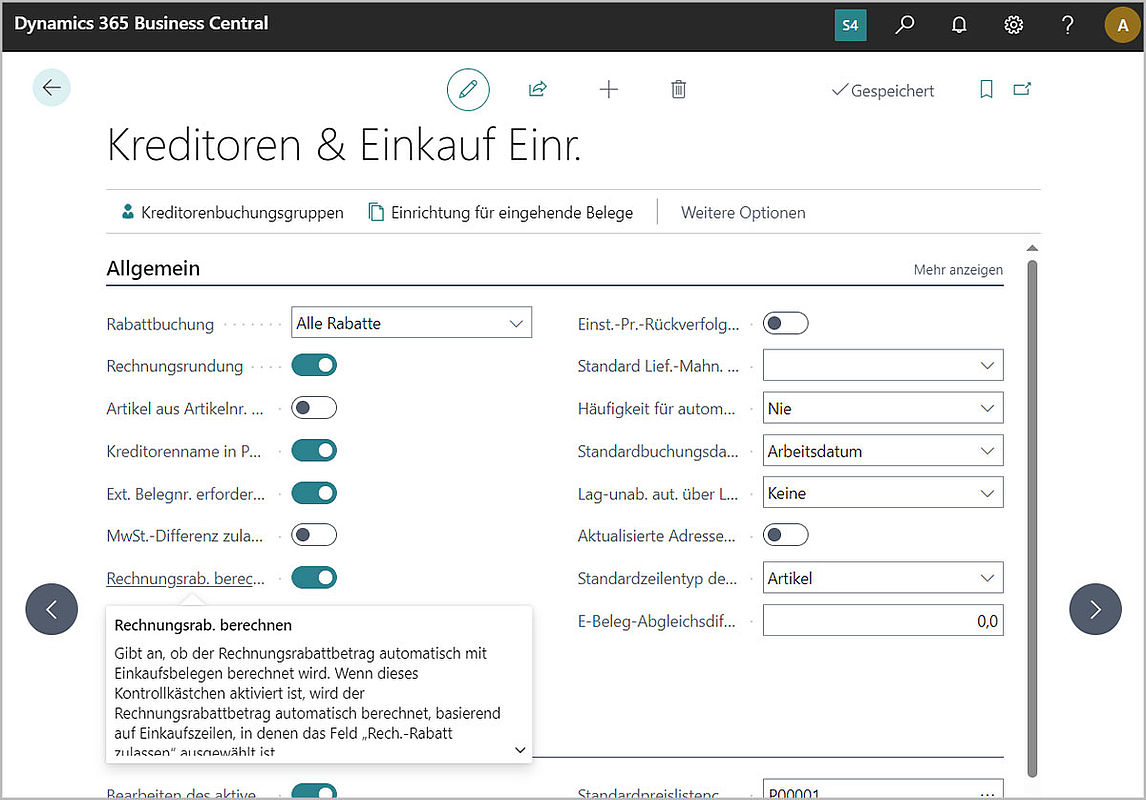Toggle Ext. Belegnr. erforder... switch
This screenshot has width=1146, height=800.
coord(314,493)
